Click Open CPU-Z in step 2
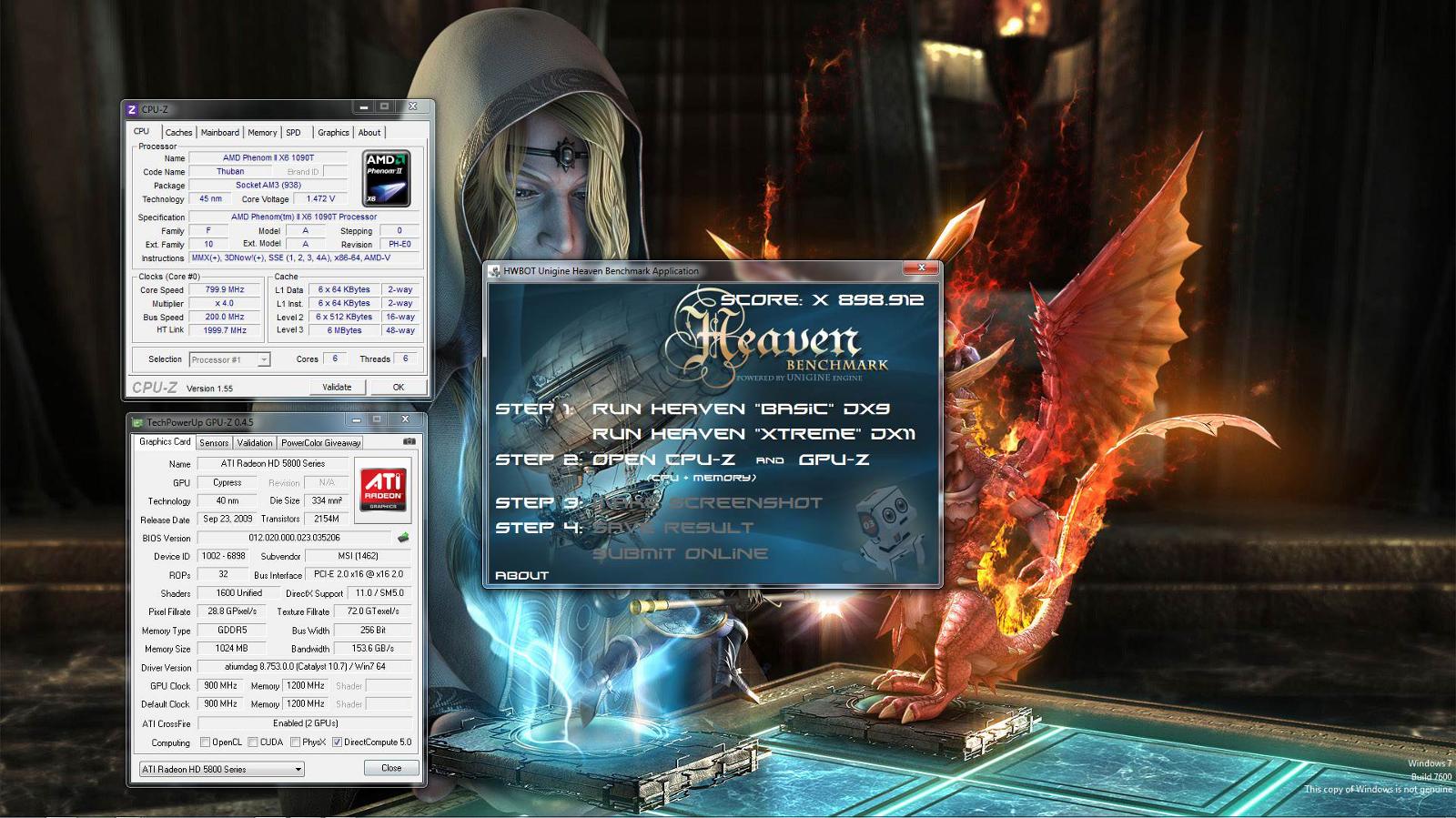This screenshot has width=1456, height=818. pyautogui.click(x=663, y=459)
